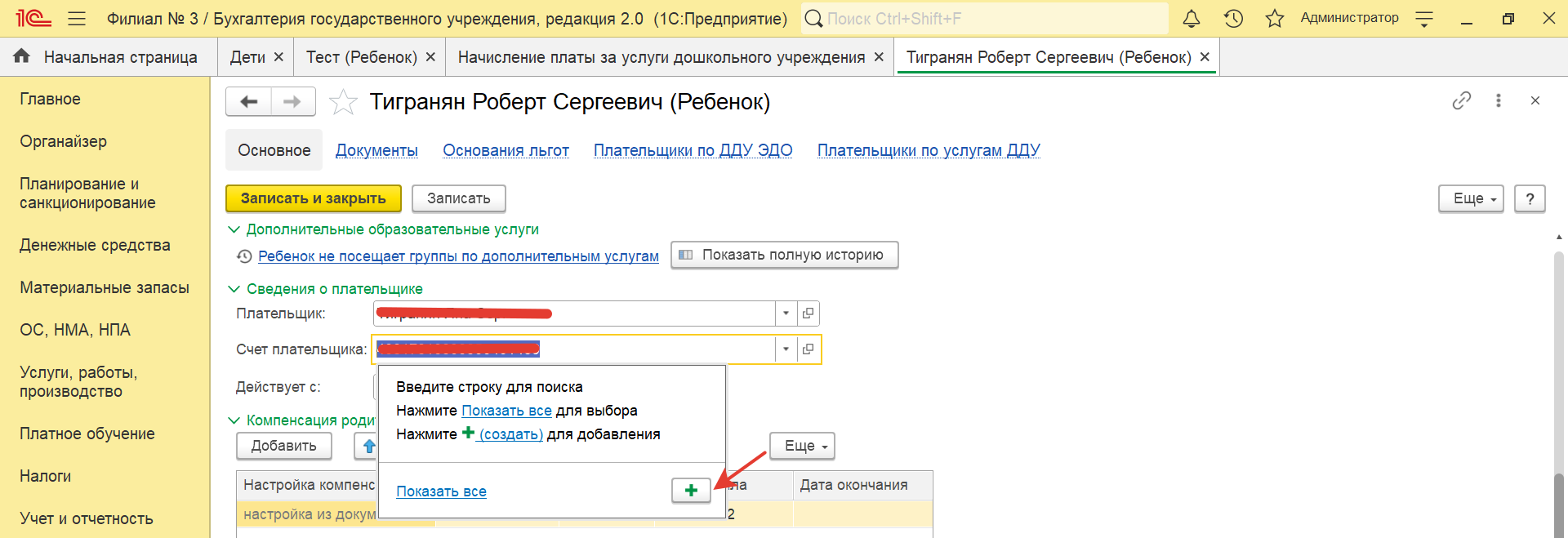Open the Плательщик field's linked record icon

click(x=808, y=313)
